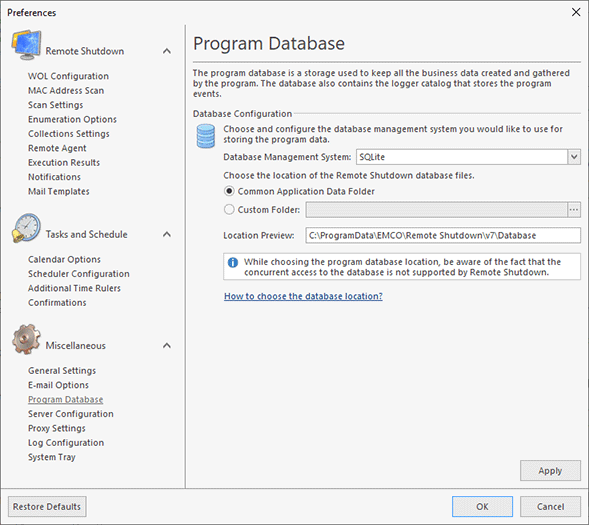589x525 pixels.
Task: Open Notifications settings
Action: pos(54,177)
